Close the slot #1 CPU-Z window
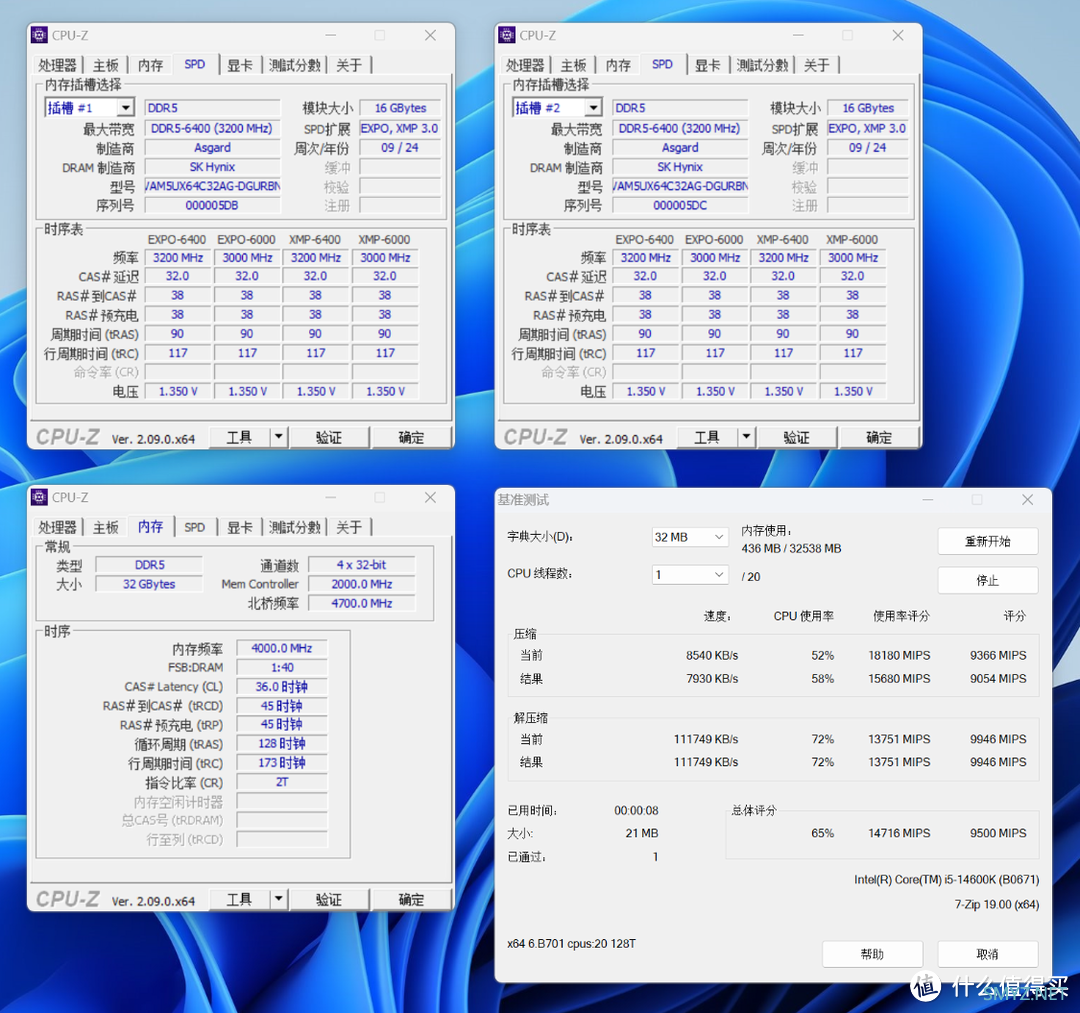 pyautogui.click(x=430, y=35)
